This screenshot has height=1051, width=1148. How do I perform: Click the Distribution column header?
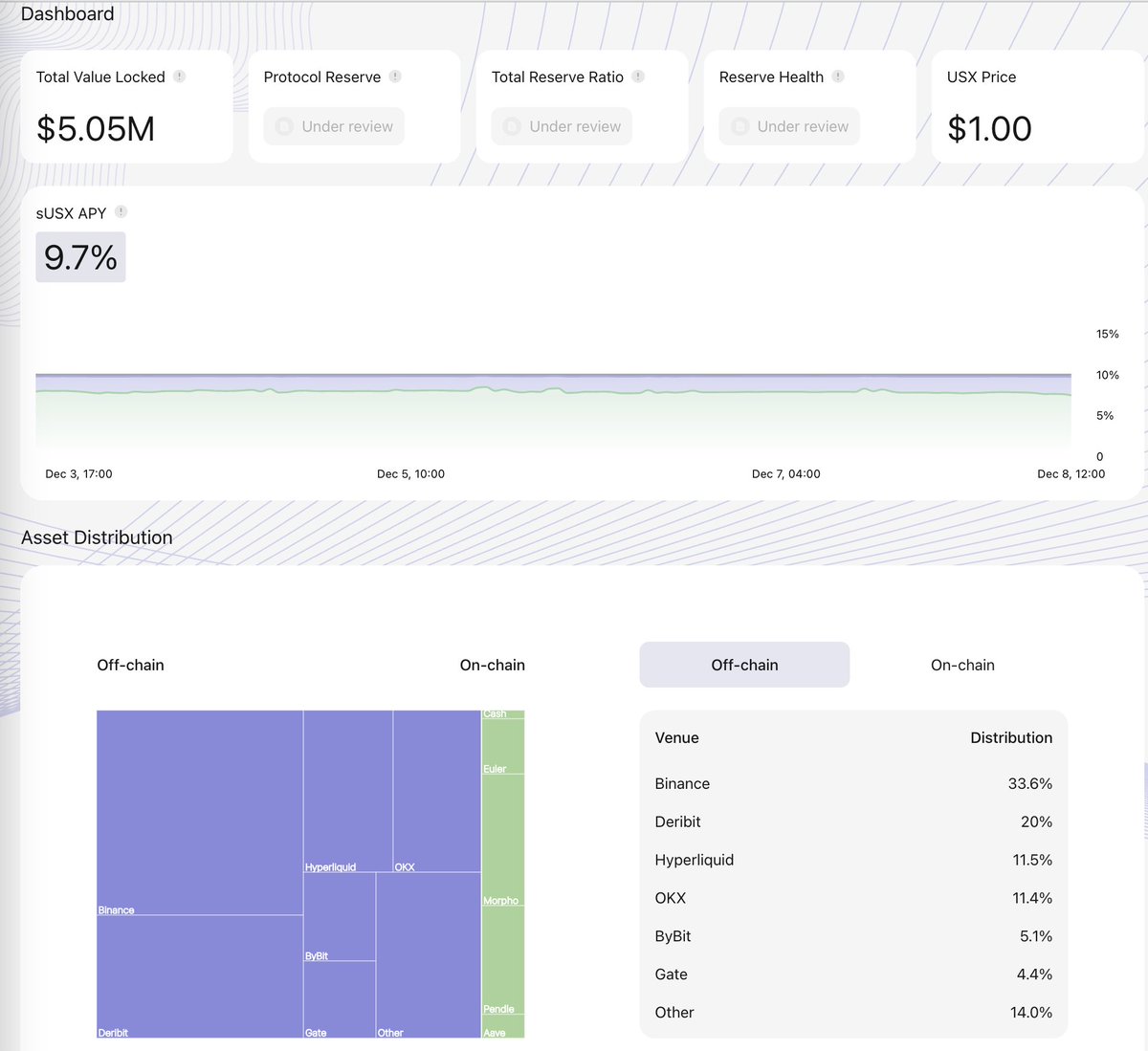[x=1011, y=737]
